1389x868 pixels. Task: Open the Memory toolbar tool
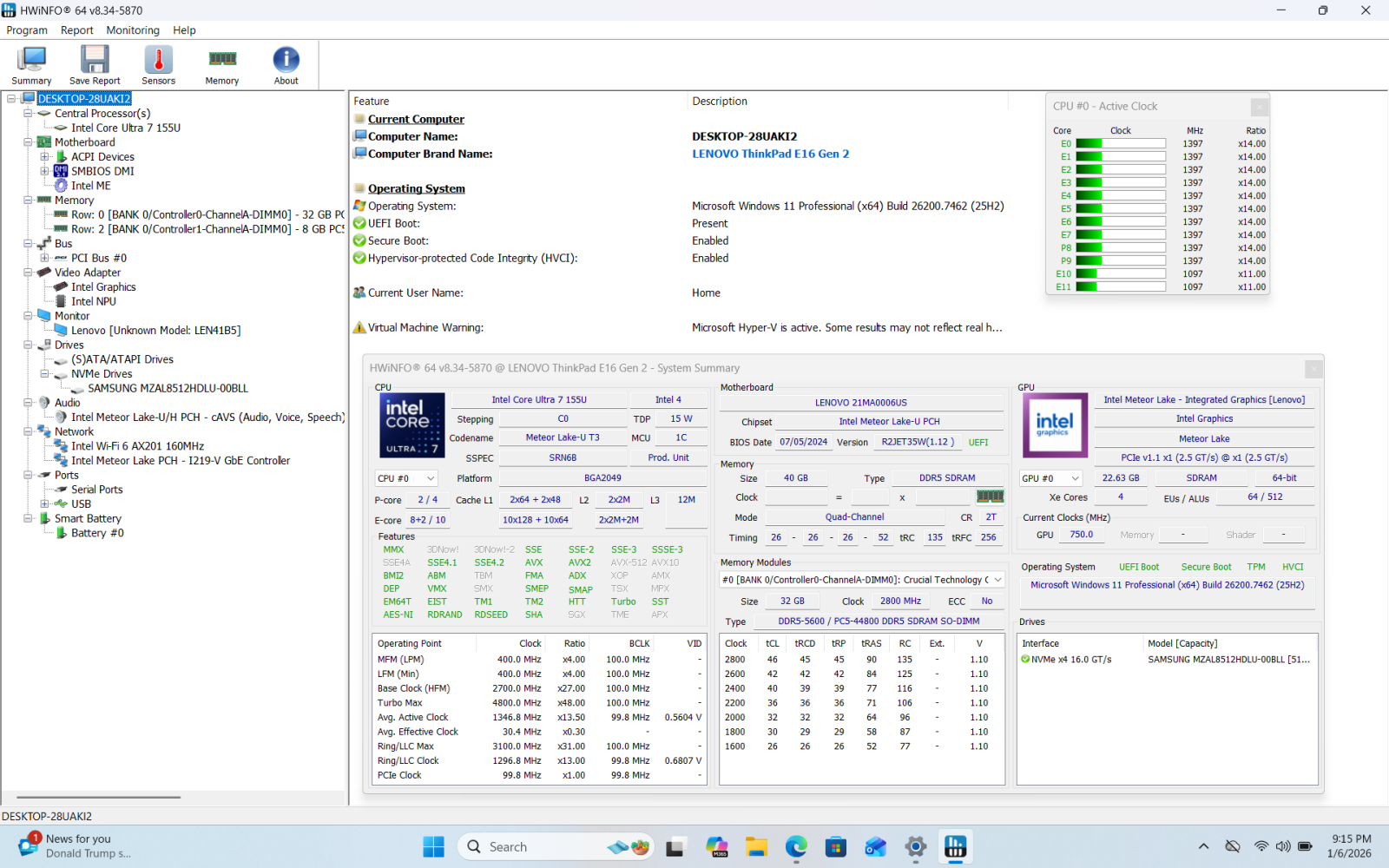[x=222, y=65]
